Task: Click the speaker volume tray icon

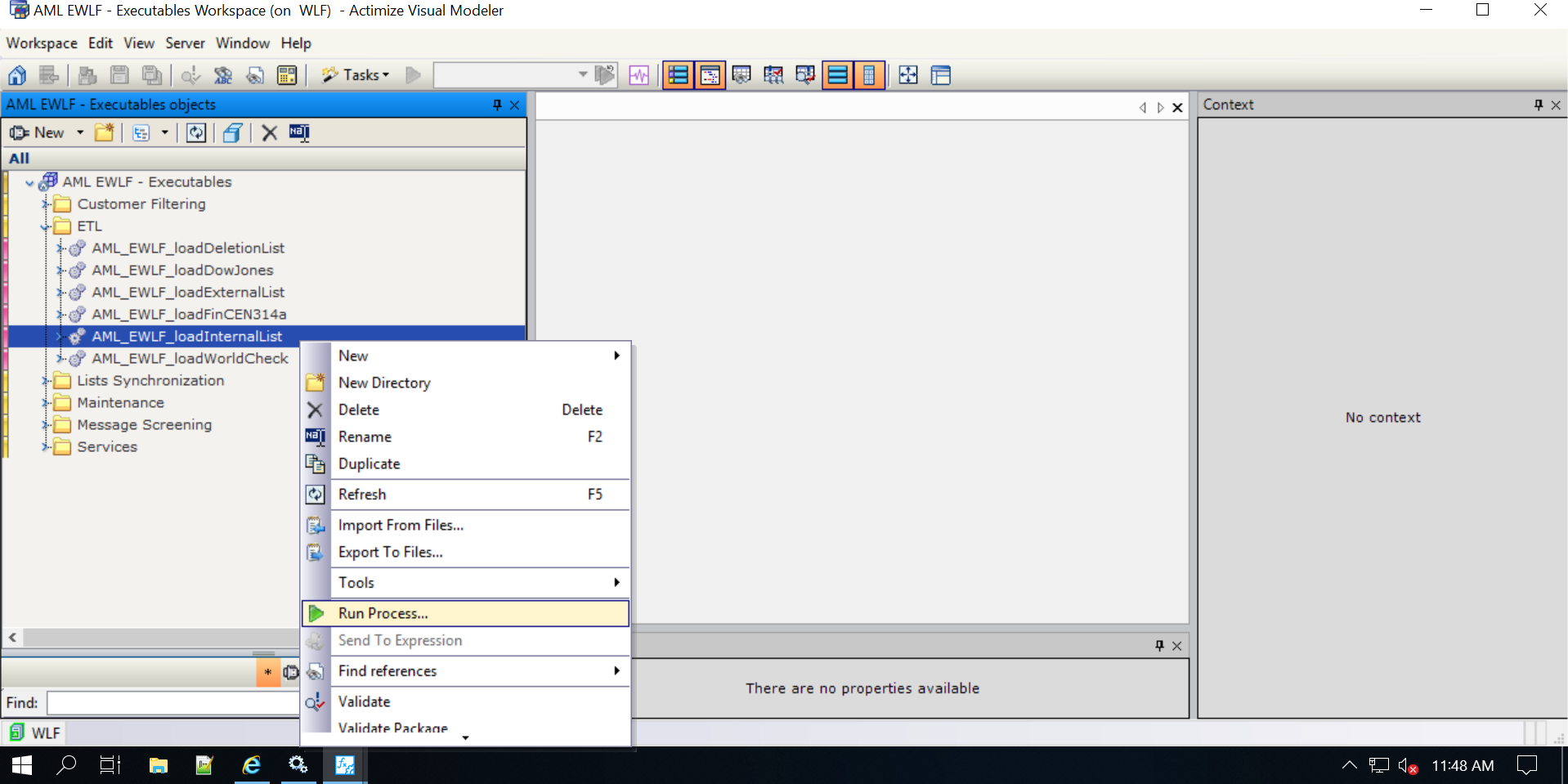Action: (x=1408, y=766)
